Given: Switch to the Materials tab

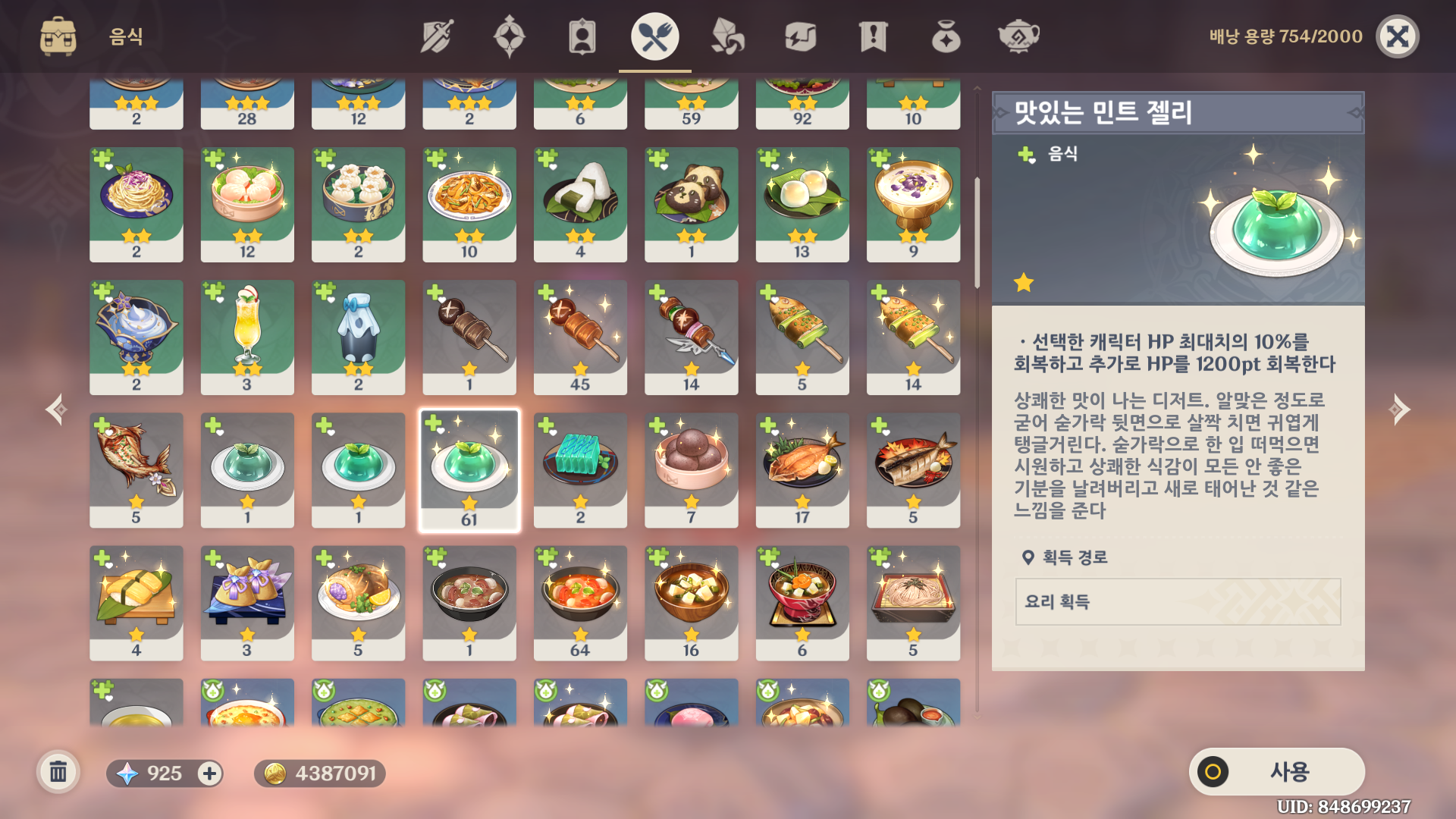Looking at the screenshot, I should (727, 36).
